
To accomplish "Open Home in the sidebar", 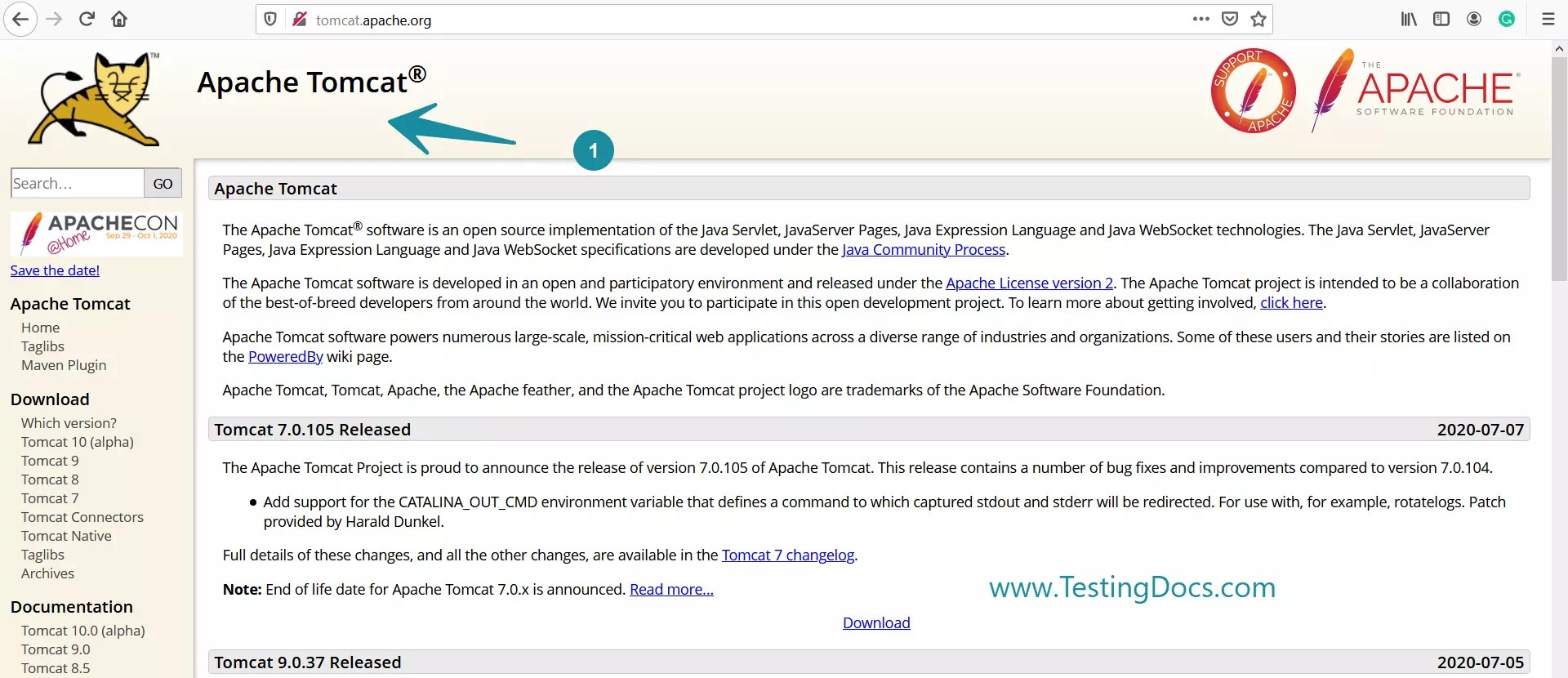I will 41,328.
